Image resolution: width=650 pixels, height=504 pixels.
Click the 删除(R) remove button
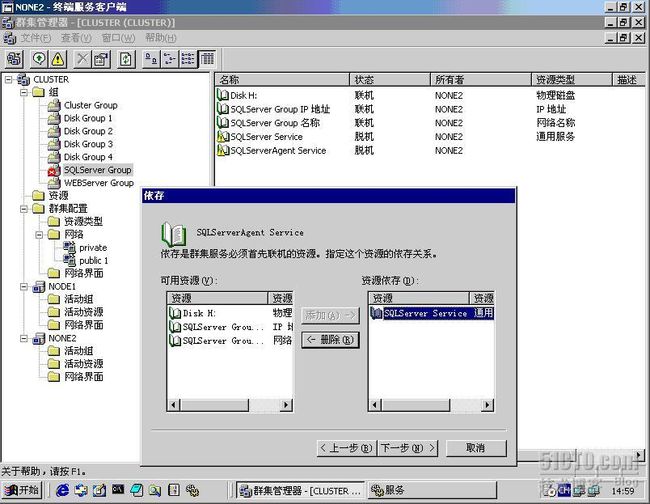[x=330, y=340]
